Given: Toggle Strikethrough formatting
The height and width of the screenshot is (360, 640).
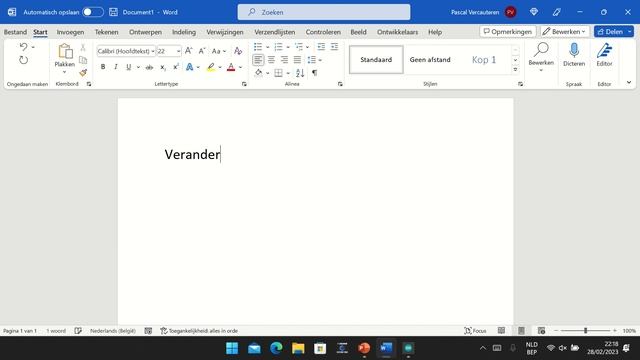Looking at the screenshot, I should [149, 67].
